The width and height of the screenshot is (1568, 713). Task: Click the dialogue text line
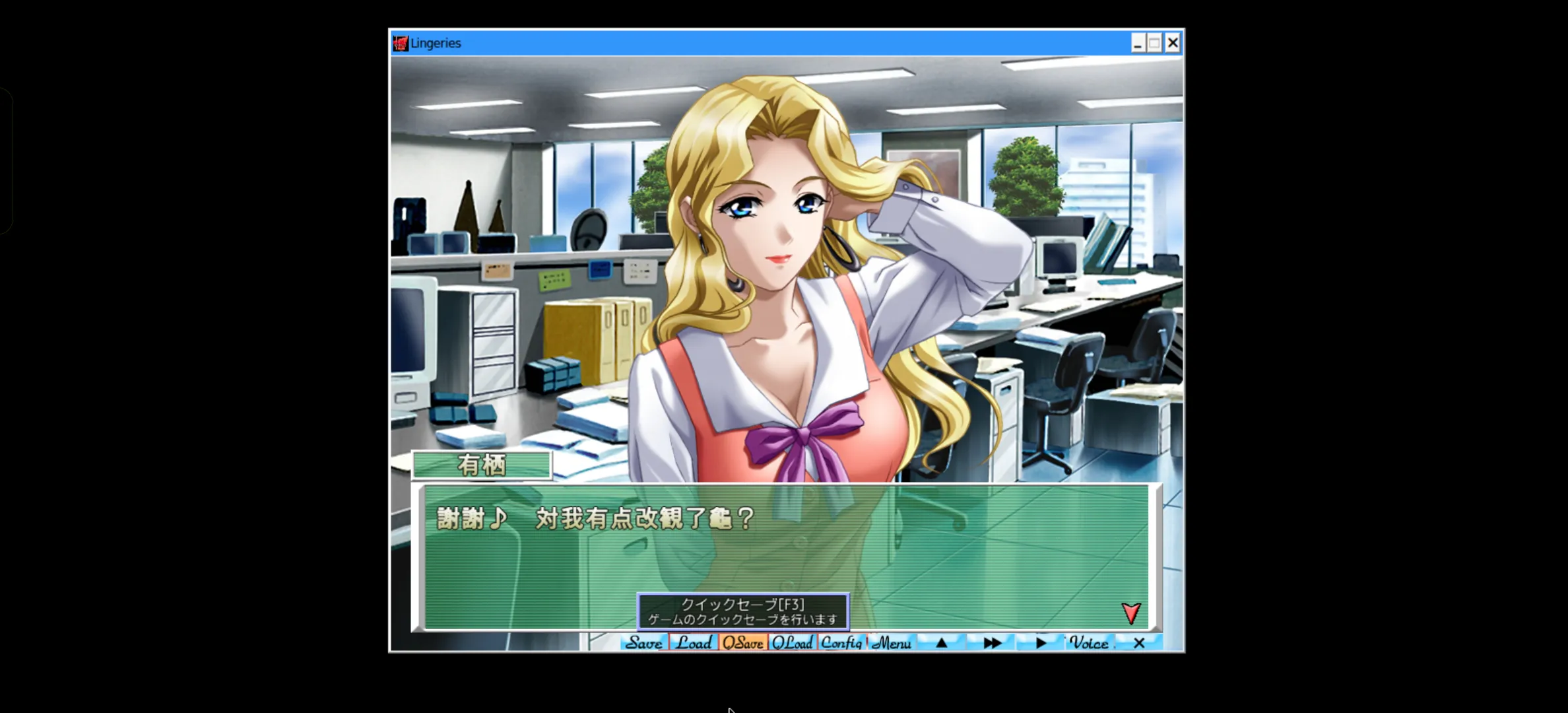[x=595, y=519]
